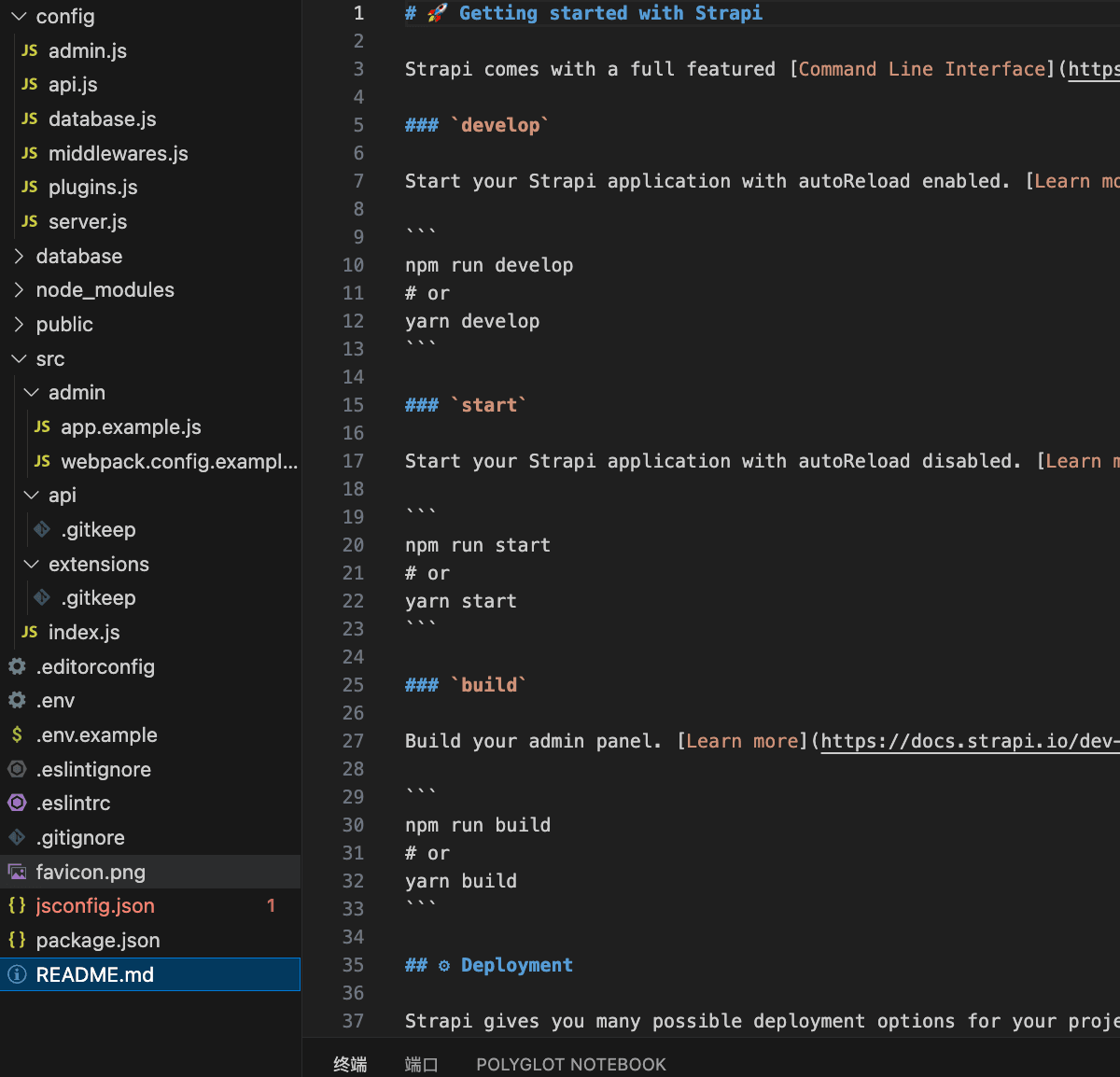The width and height of the screenshot is (1120, 1077).
Task: Click the git icon beside .gitignore
Action: click(x=17, y=837)
